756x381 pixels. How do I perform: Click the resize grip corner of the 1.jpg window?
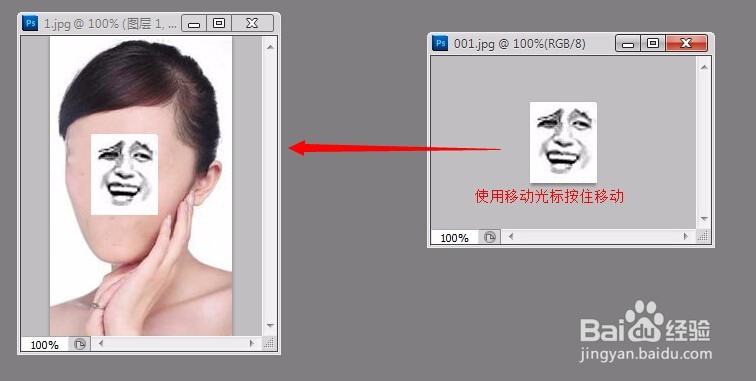point(270,343)
